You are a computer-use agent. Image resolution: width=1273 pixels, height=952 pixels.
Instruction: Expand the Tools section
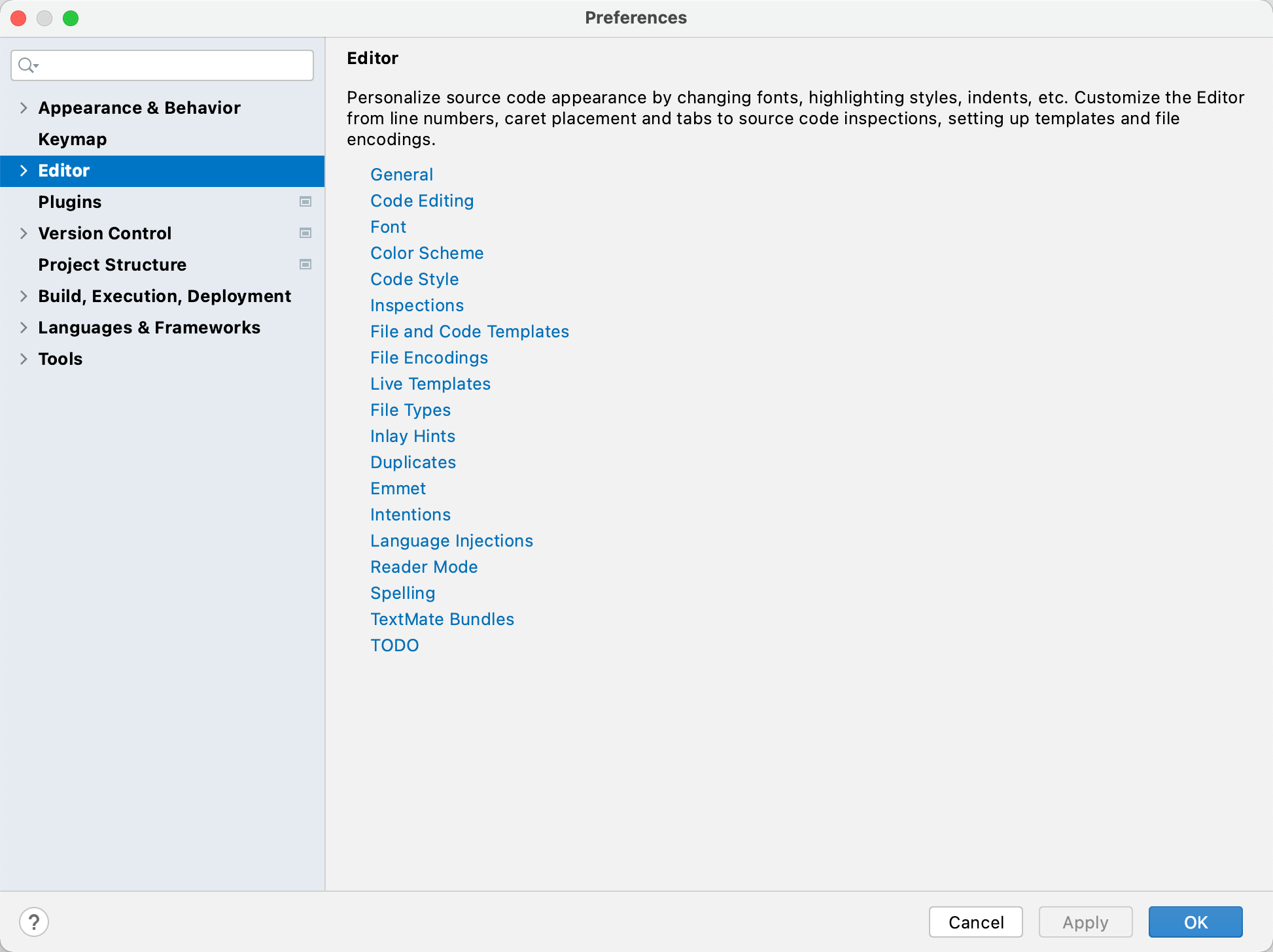(x=23, y=358)
